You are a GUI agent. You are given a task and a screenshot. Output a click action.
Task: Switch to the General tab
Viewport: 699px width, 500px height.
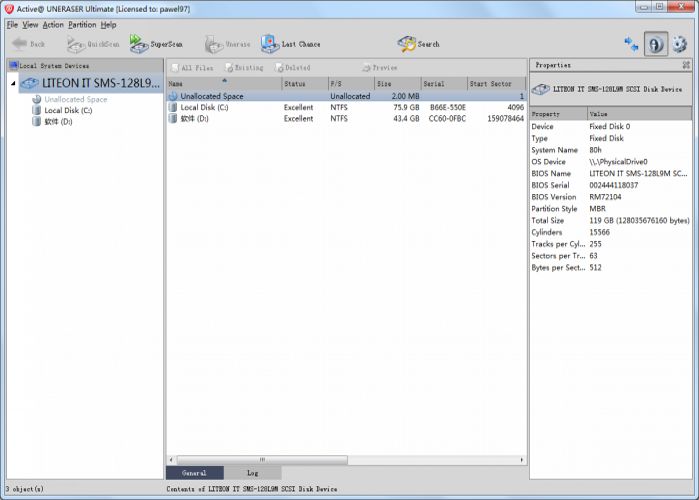(x=194, y=473)
